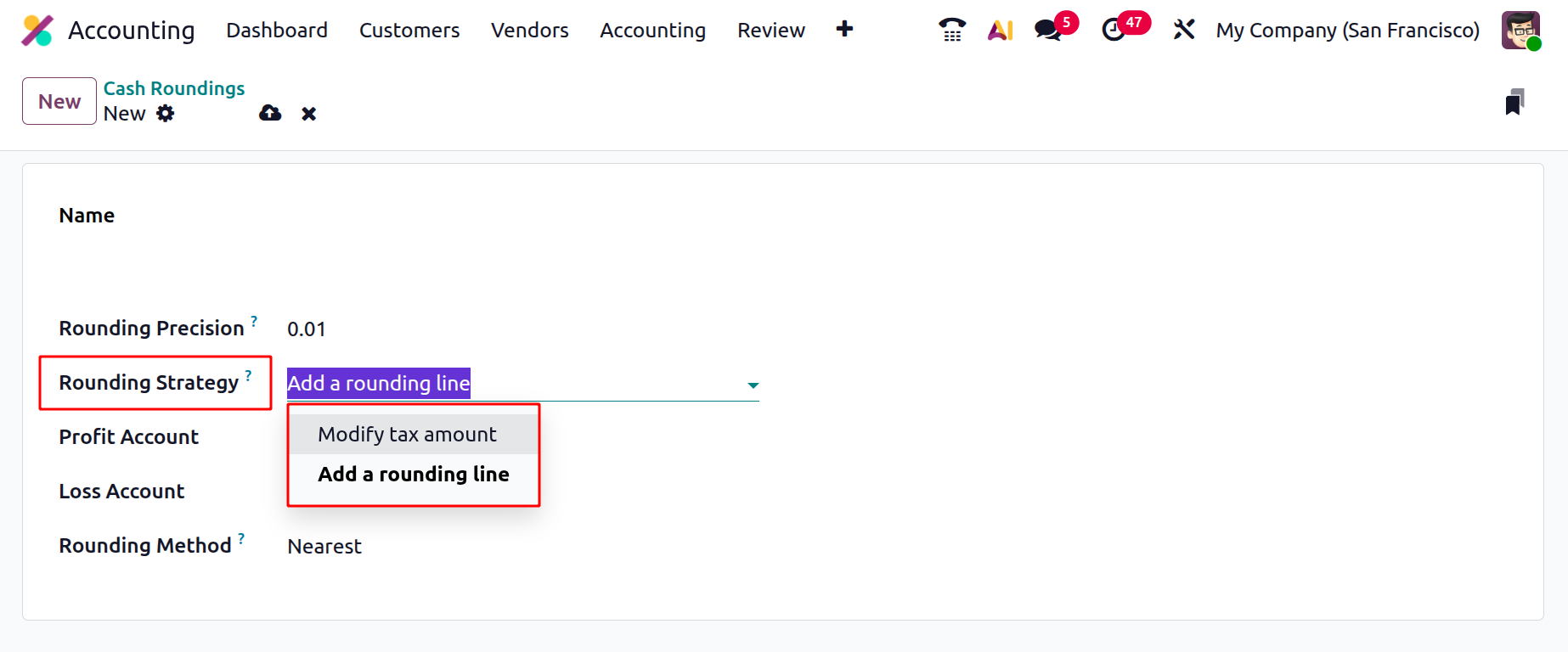This screenshot has height=652, width=1568.
Task: Open the user avatar menu
Action: click(x=1520, y=31)
